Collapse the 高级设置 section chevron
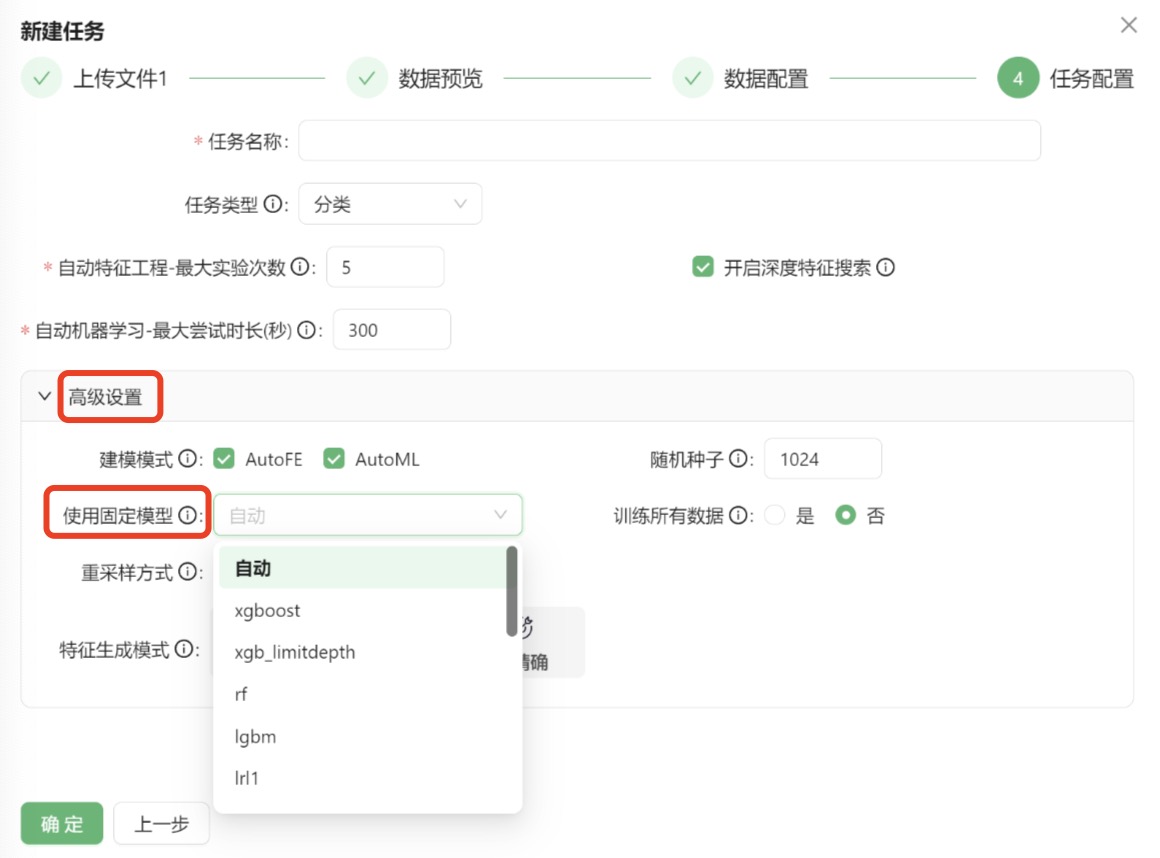Image resolution: width=1160 pixels, height=858 pixels. click(x=45, y=397)
